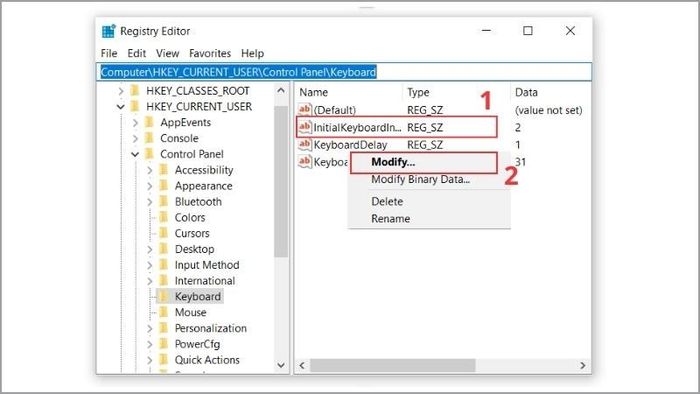Click the tree pane vertical scrollbar thumb
The image size is (700, 394).
coord(281,182)
